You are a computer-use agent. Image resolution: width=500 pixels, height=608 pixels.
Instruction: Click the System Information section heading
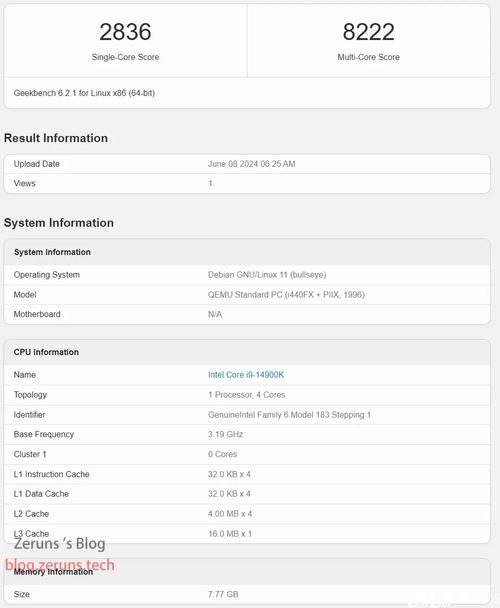pos(59,223)
